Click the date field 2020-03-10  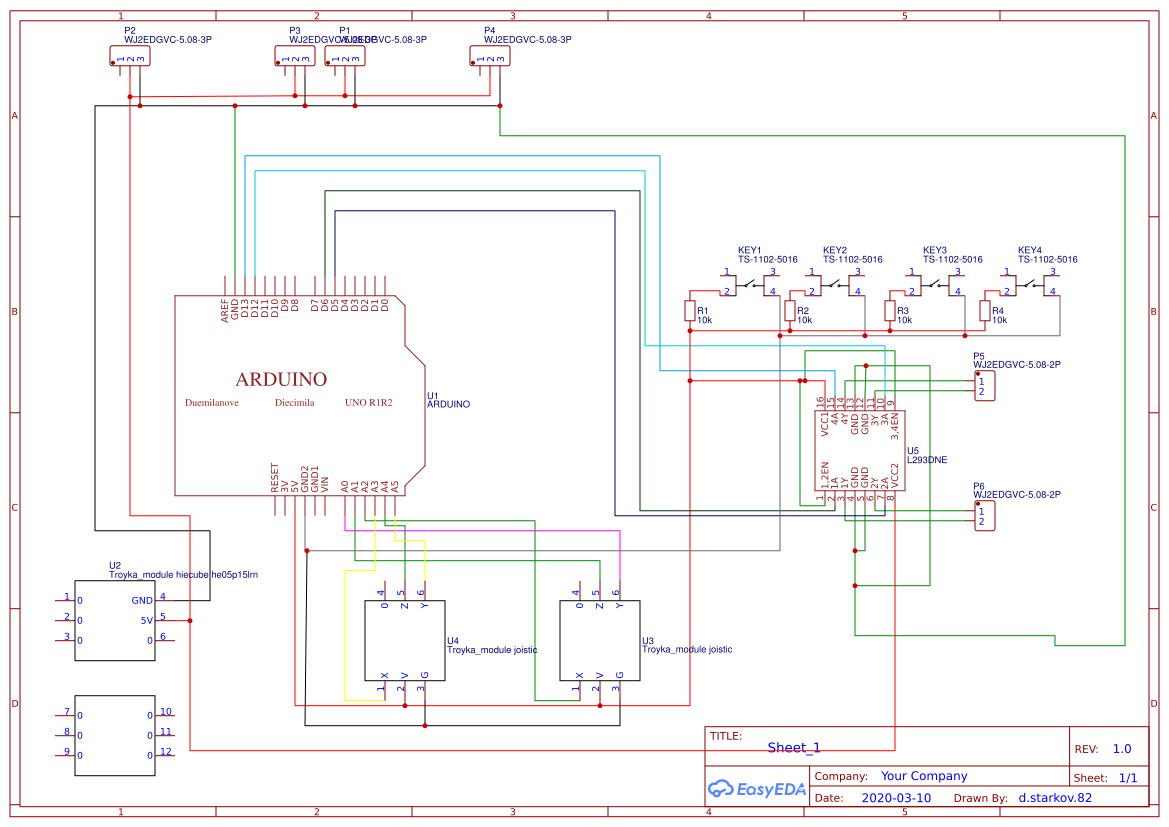tap(896, 797)
